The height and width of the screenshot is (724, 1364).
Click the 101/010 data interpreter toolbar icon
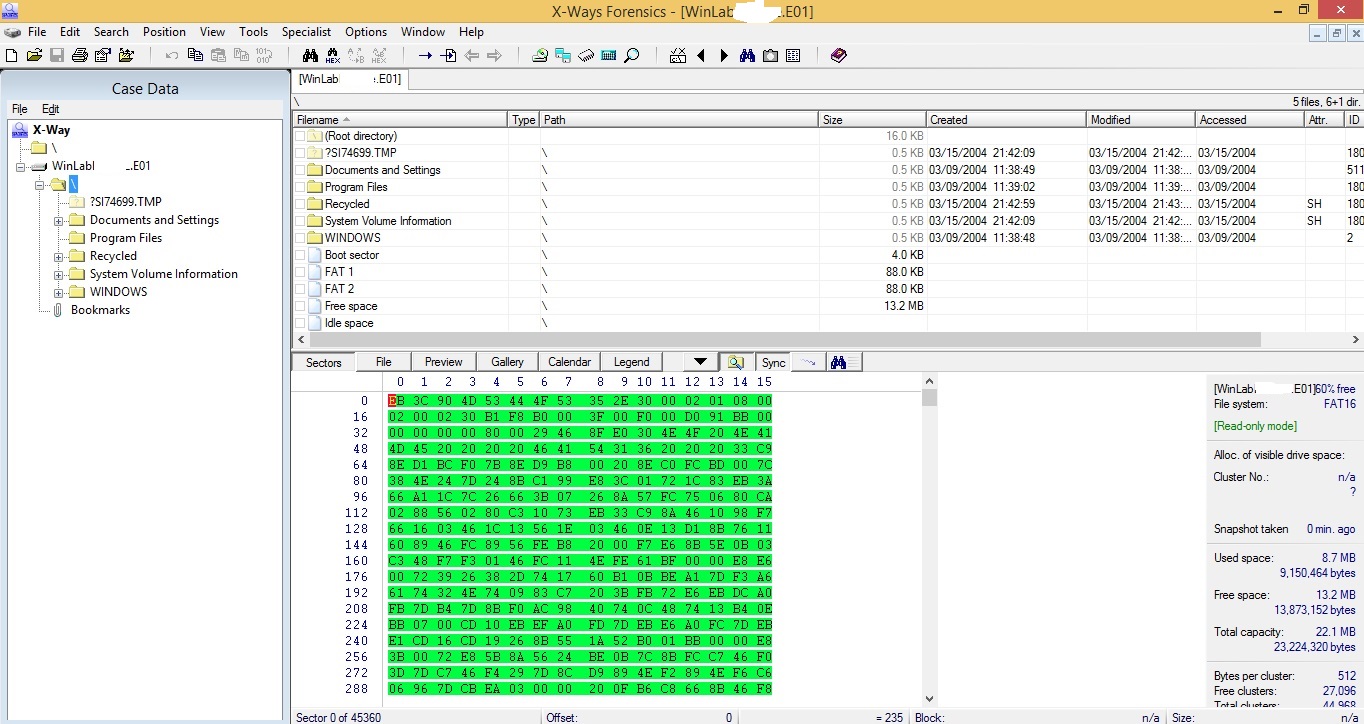click(x=263, y=55)
